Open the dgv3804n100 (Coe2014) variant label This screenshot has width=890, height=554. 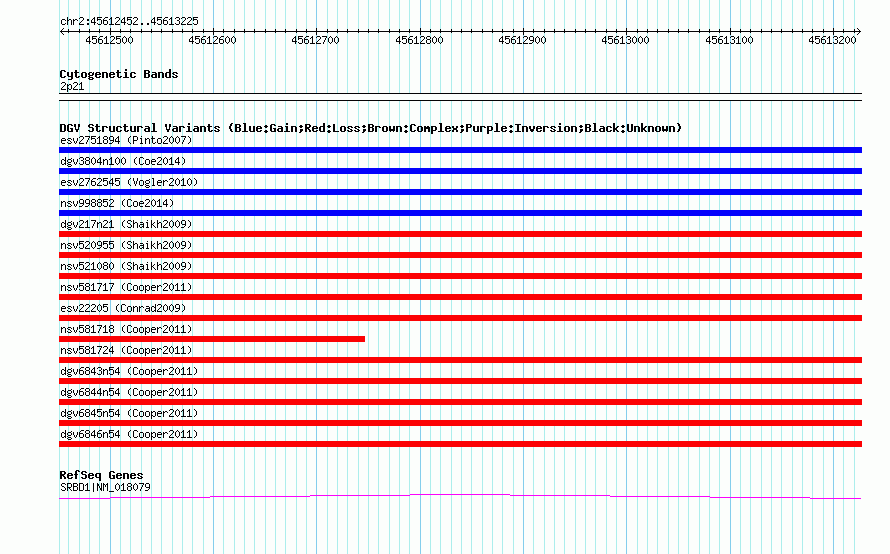click(123, 161)
